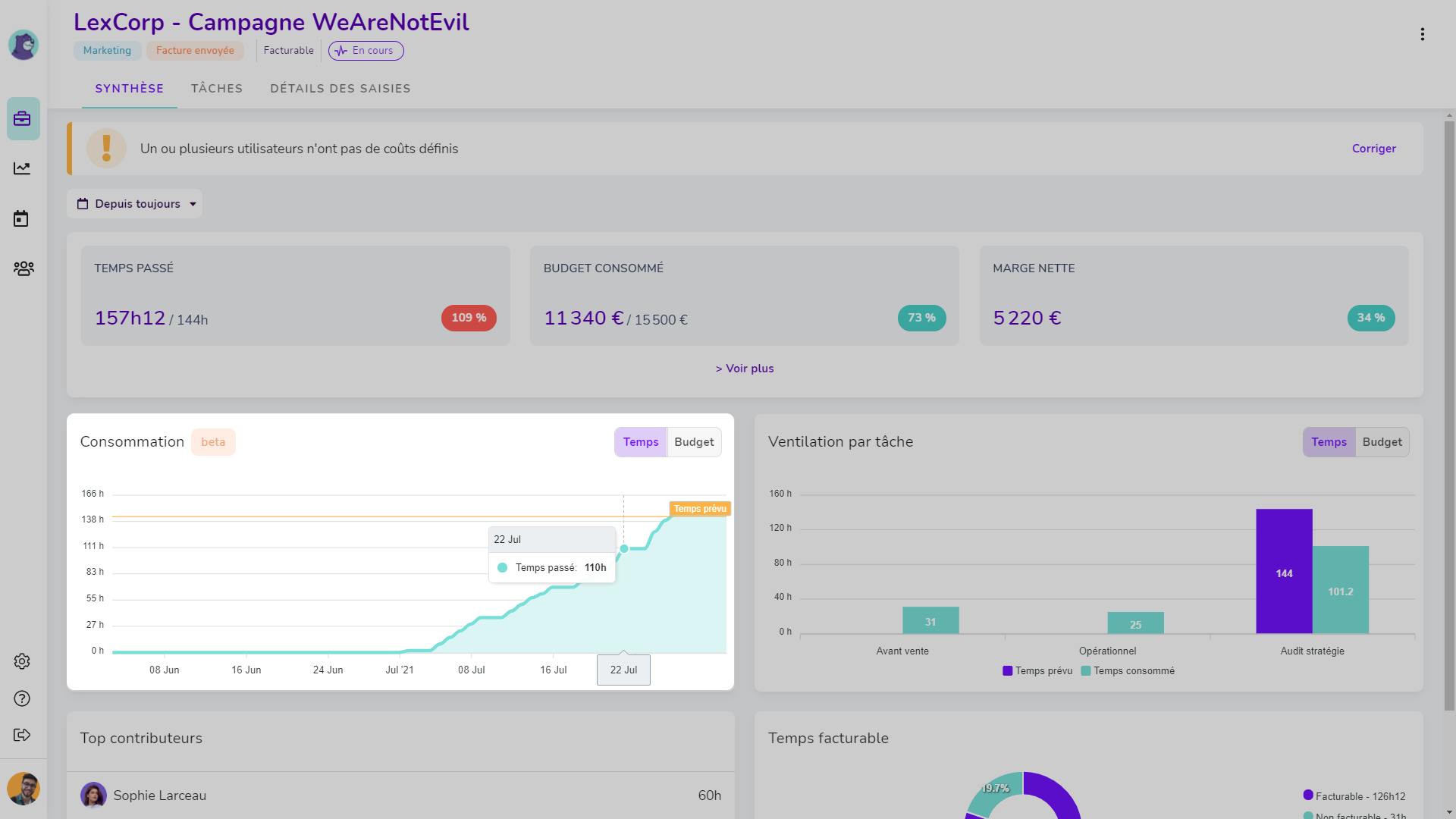This screenshot has height=819, width=1456.
Task: Open the analytics chart icon in sidebar
Action: click(x=22, y=168)
